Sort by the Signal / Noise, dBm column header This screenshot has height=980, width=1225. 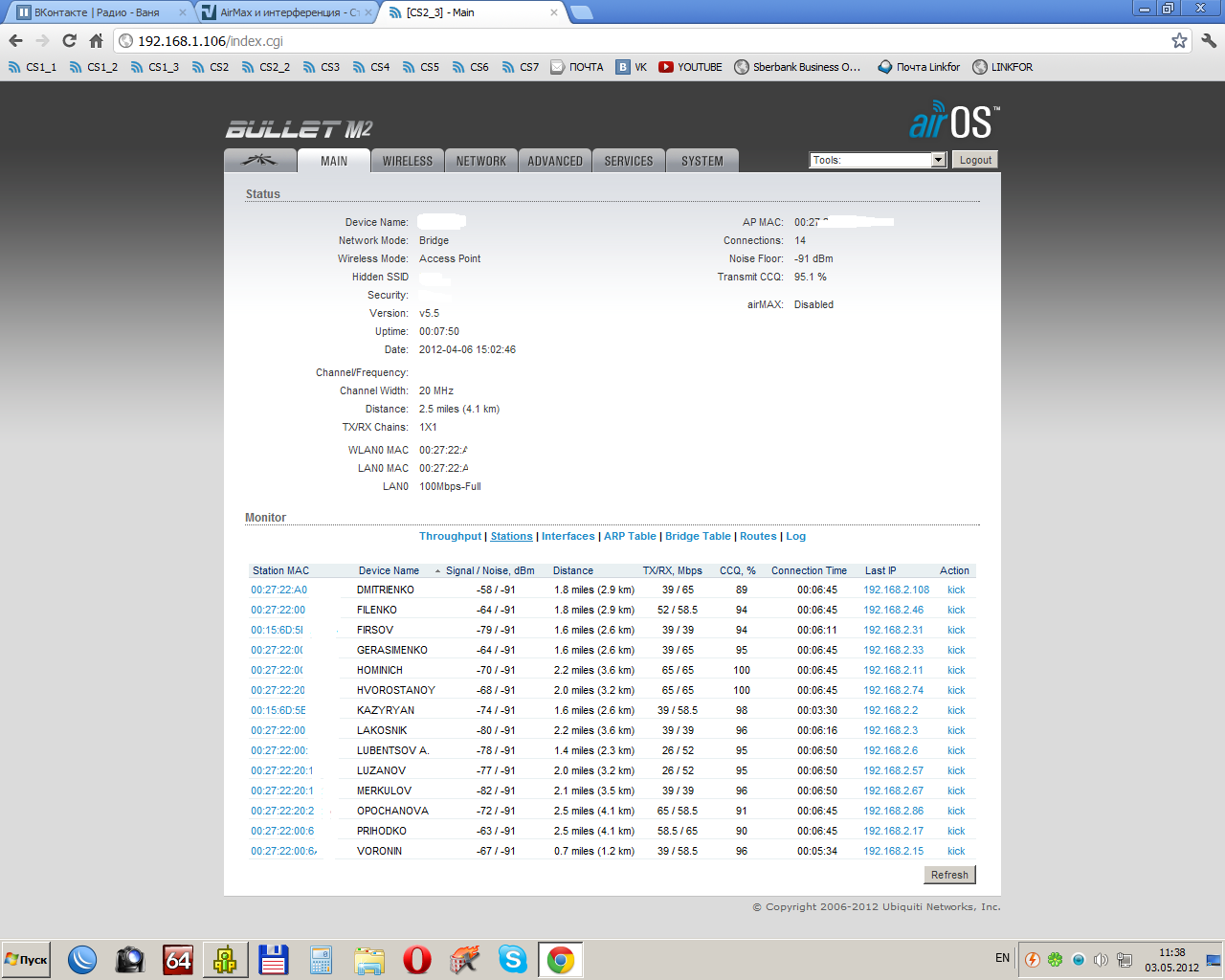[490, 570]
